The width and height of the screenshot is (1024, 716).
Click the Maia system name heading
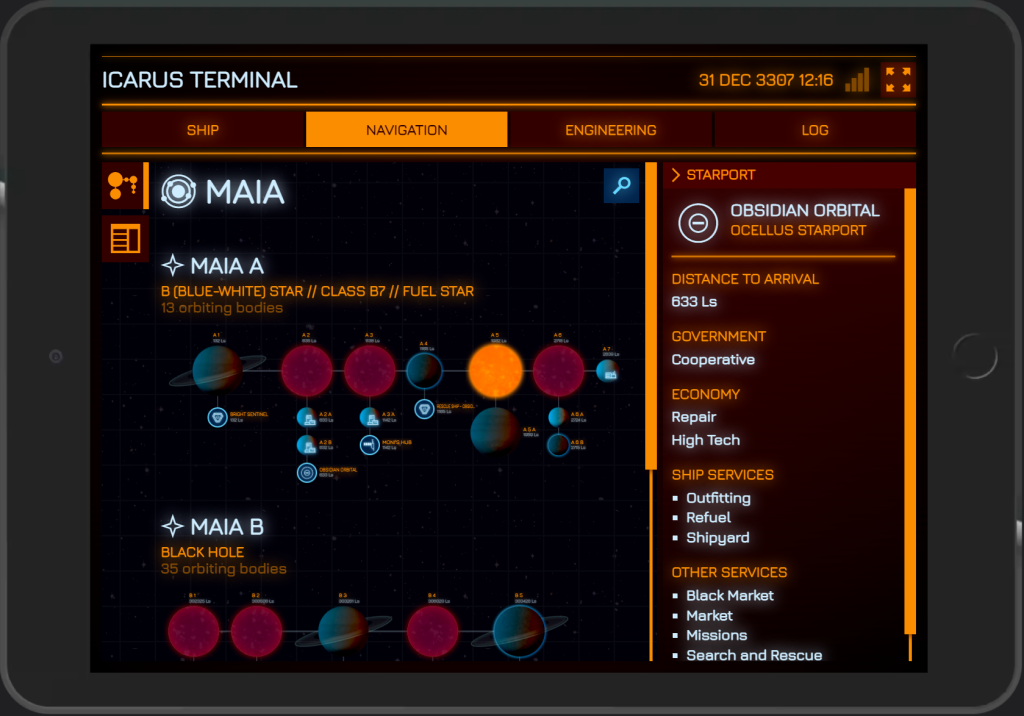(x=245, y=192)
